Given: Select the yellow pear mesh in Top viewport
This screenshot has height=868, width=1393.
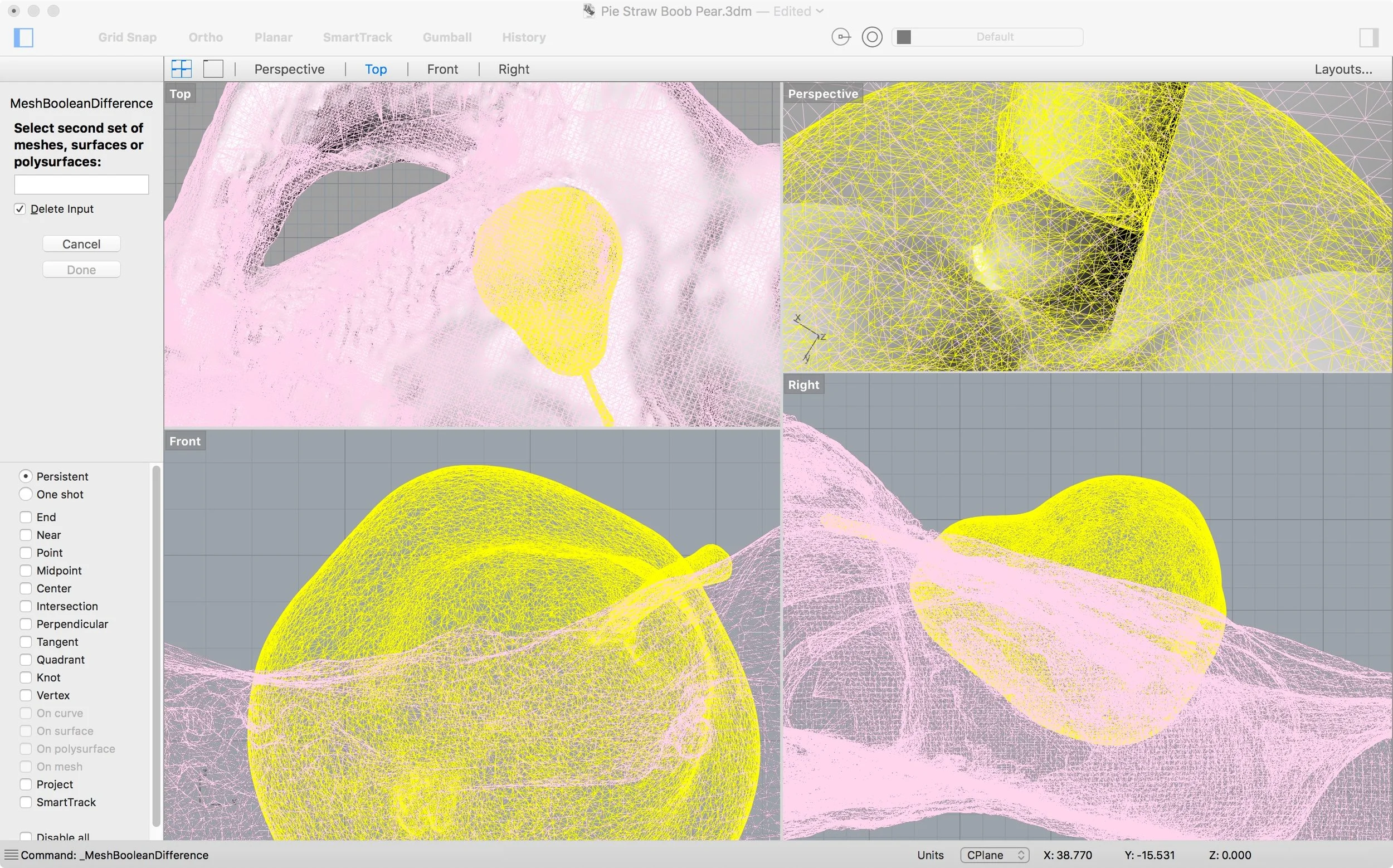Looking at the screenshot, I should coord(548,281).
